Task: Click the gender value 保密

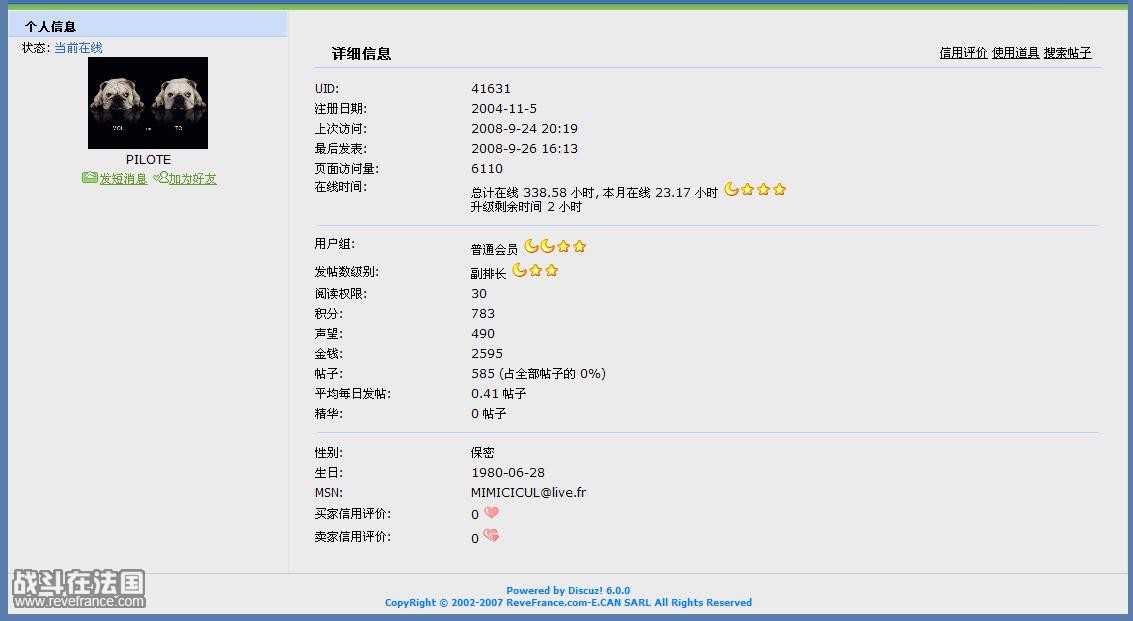Action: [x=482, y=453]
